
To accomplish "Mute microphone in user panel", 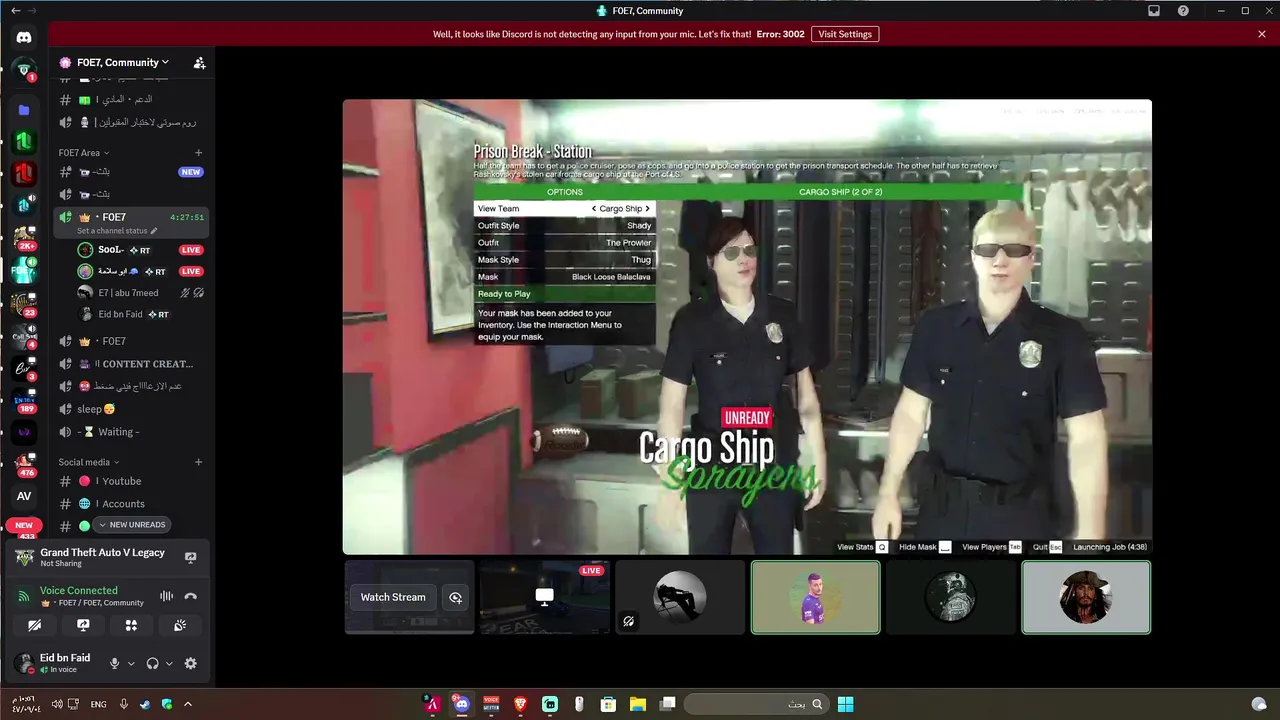I will tap(114, 663).
